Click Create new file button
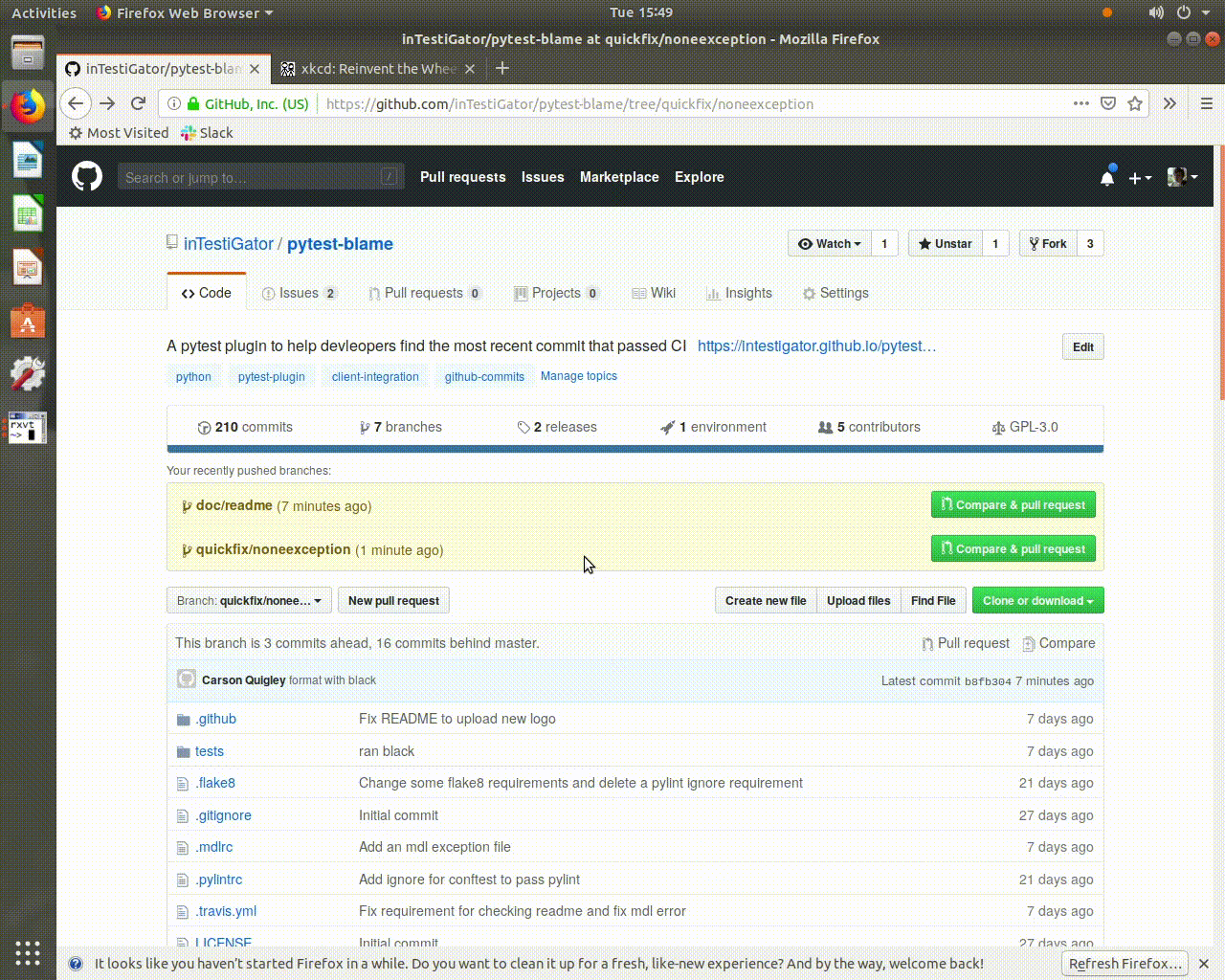The image size is (1225, 980). click(766, 601)
